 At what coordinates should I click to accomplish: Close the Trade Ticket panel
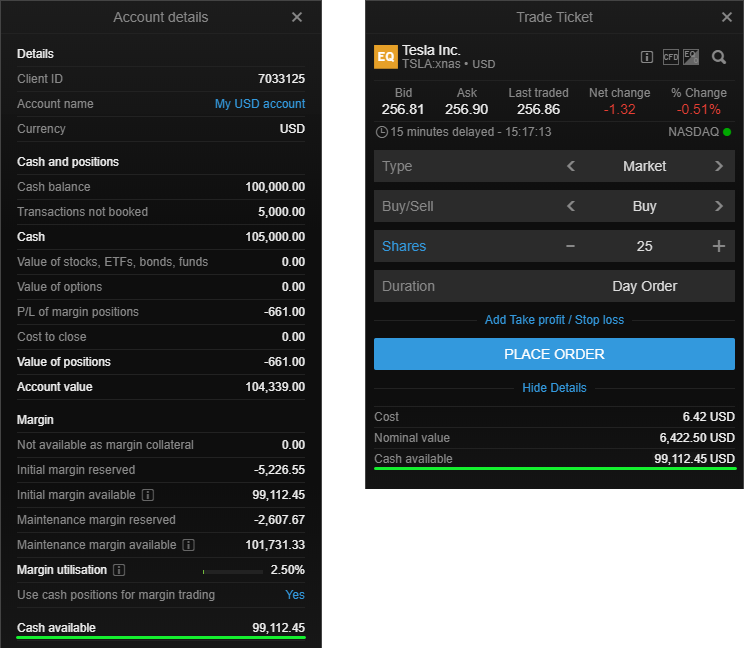tap(726, 17)
